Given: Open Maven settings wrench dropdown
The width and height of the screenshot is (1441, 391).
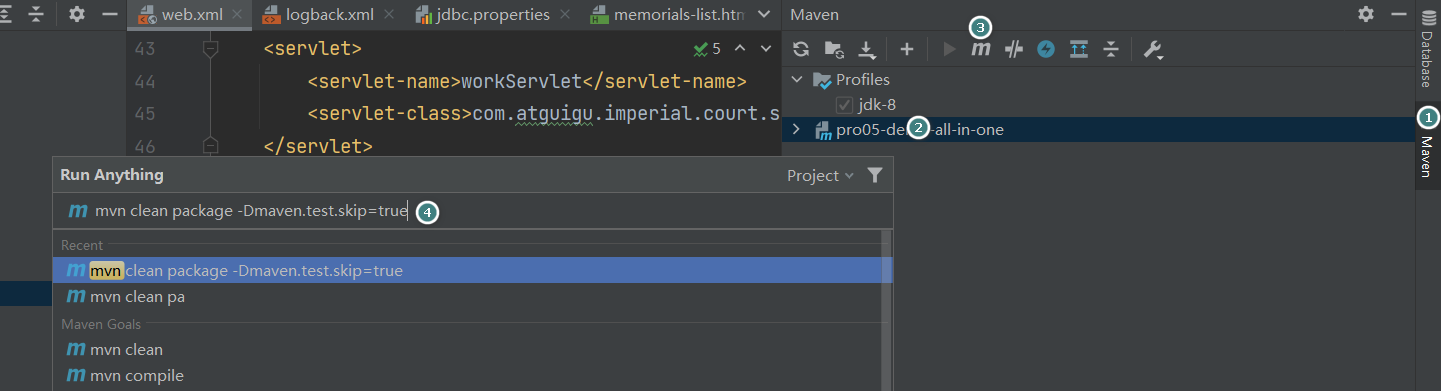Looking at the screenshot, I should point(1153,50).
